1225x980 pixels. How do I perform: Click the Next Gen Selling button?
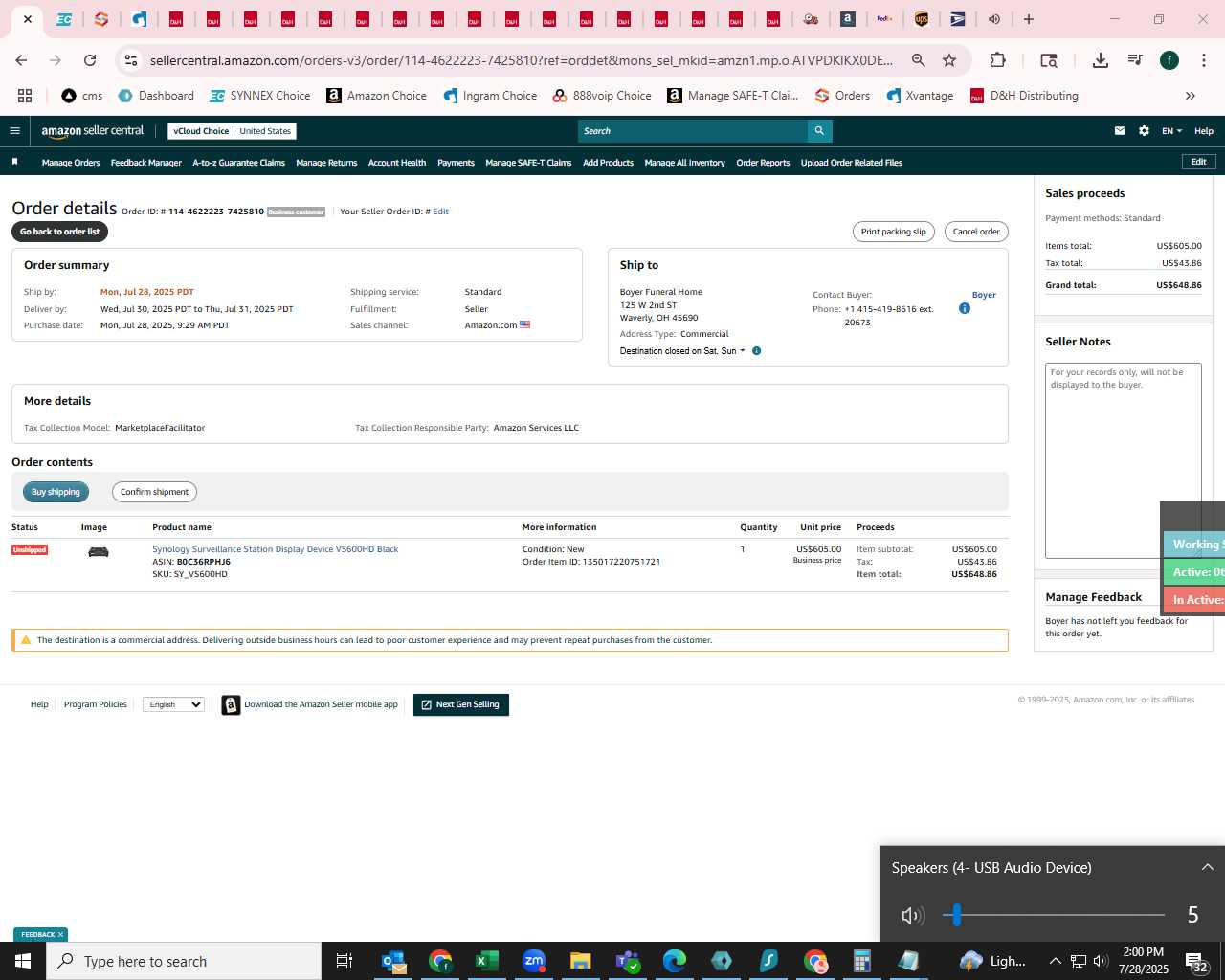[461, 704]
